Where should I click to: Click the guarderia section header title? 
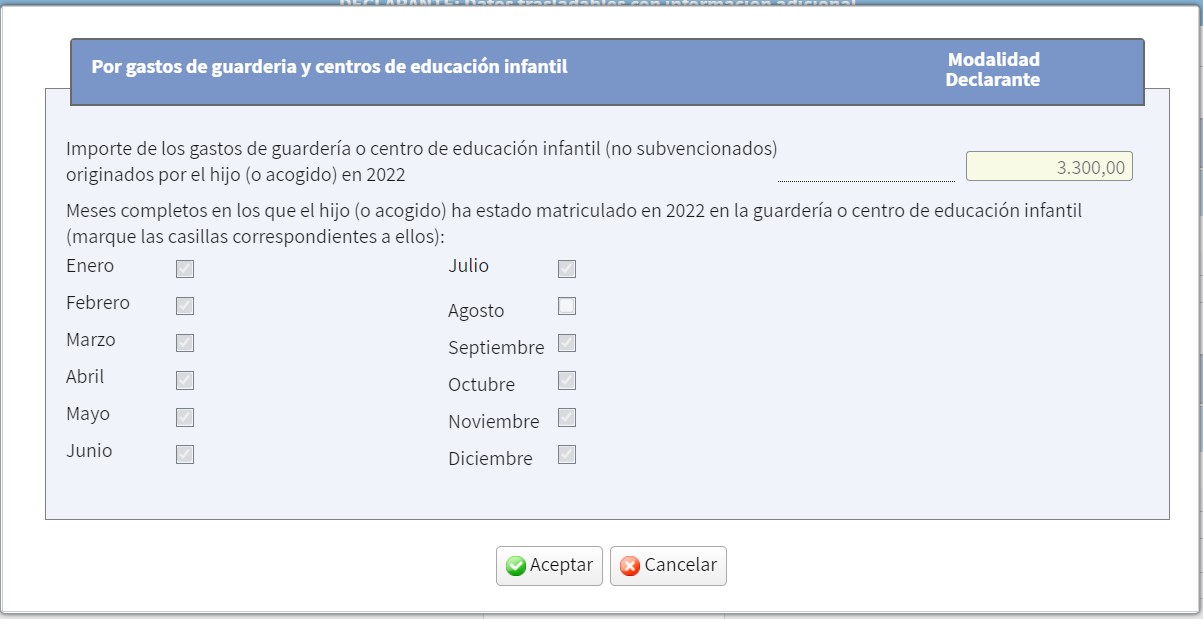pyautogui.click(x=330, y=68)
